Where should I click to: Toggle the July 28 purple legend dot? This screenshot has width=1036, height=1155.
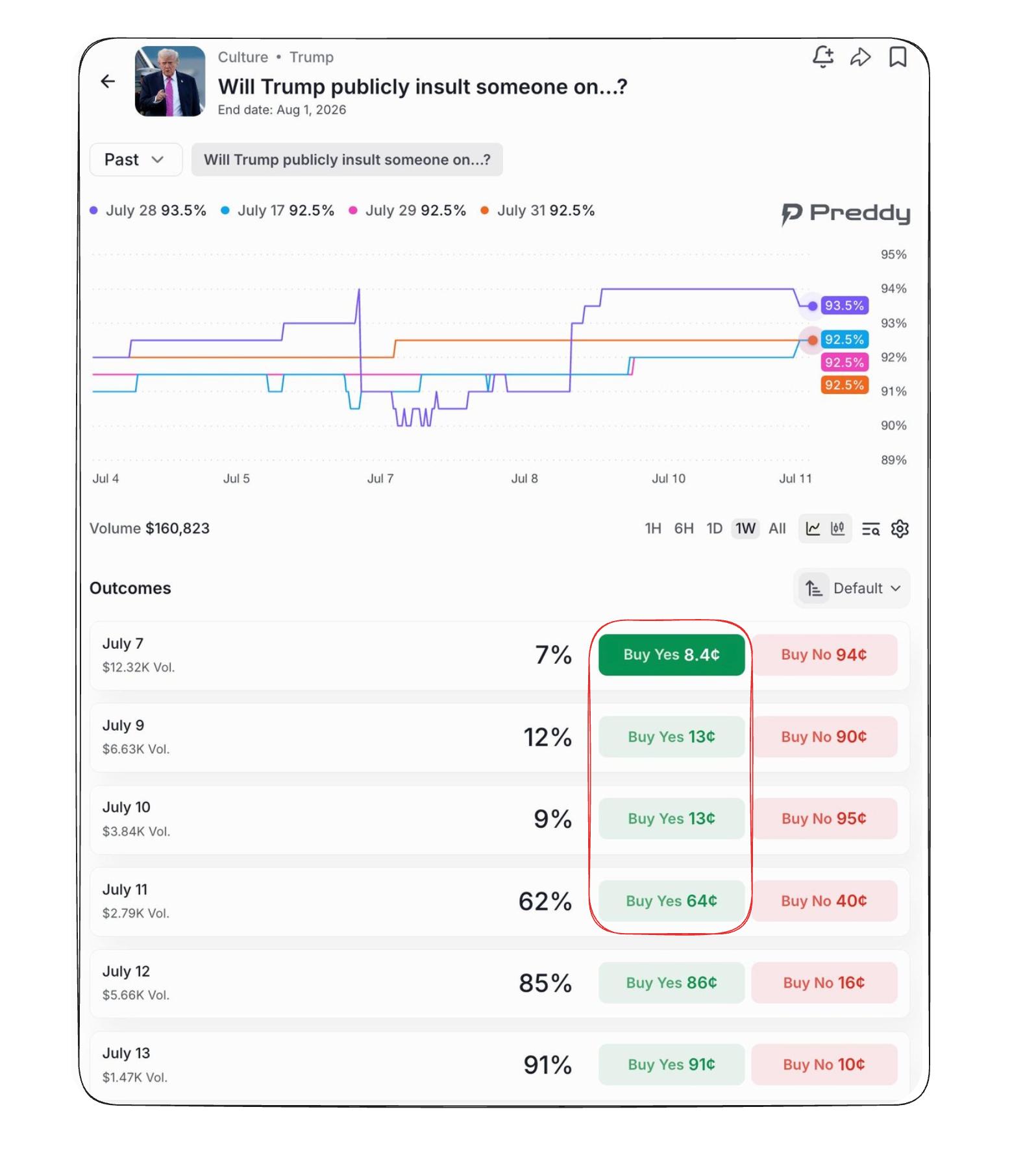pyautogui.click(x=93, y=210)
